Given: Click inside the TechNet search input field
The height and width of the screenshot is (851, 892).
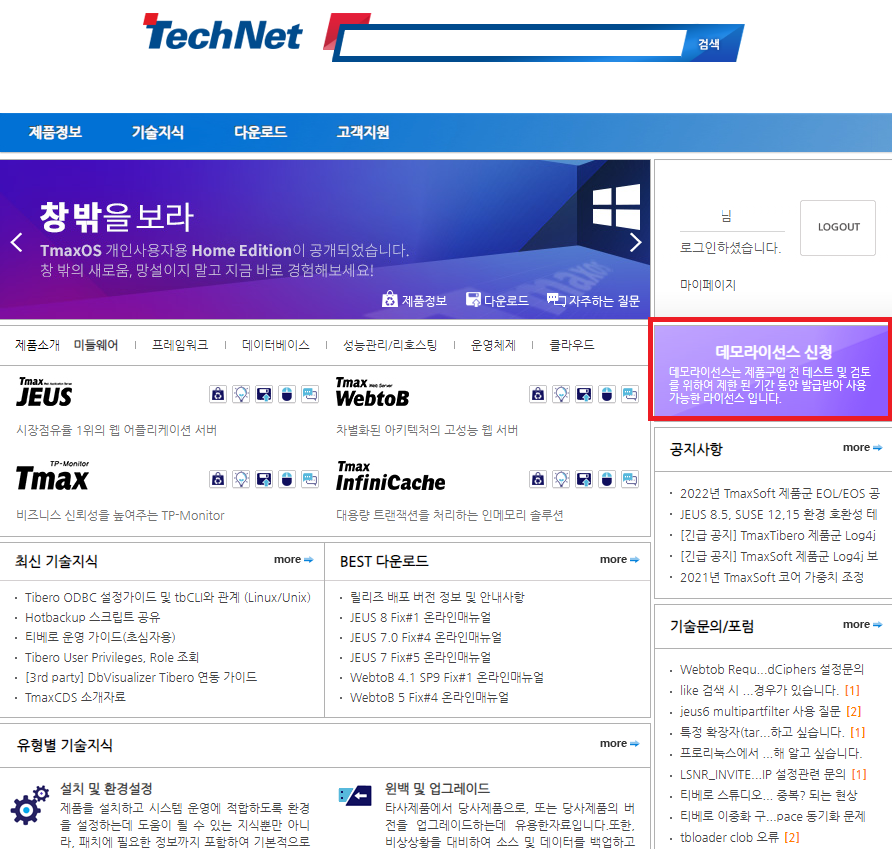Looking at the screenshot, I should coord(511,43).
